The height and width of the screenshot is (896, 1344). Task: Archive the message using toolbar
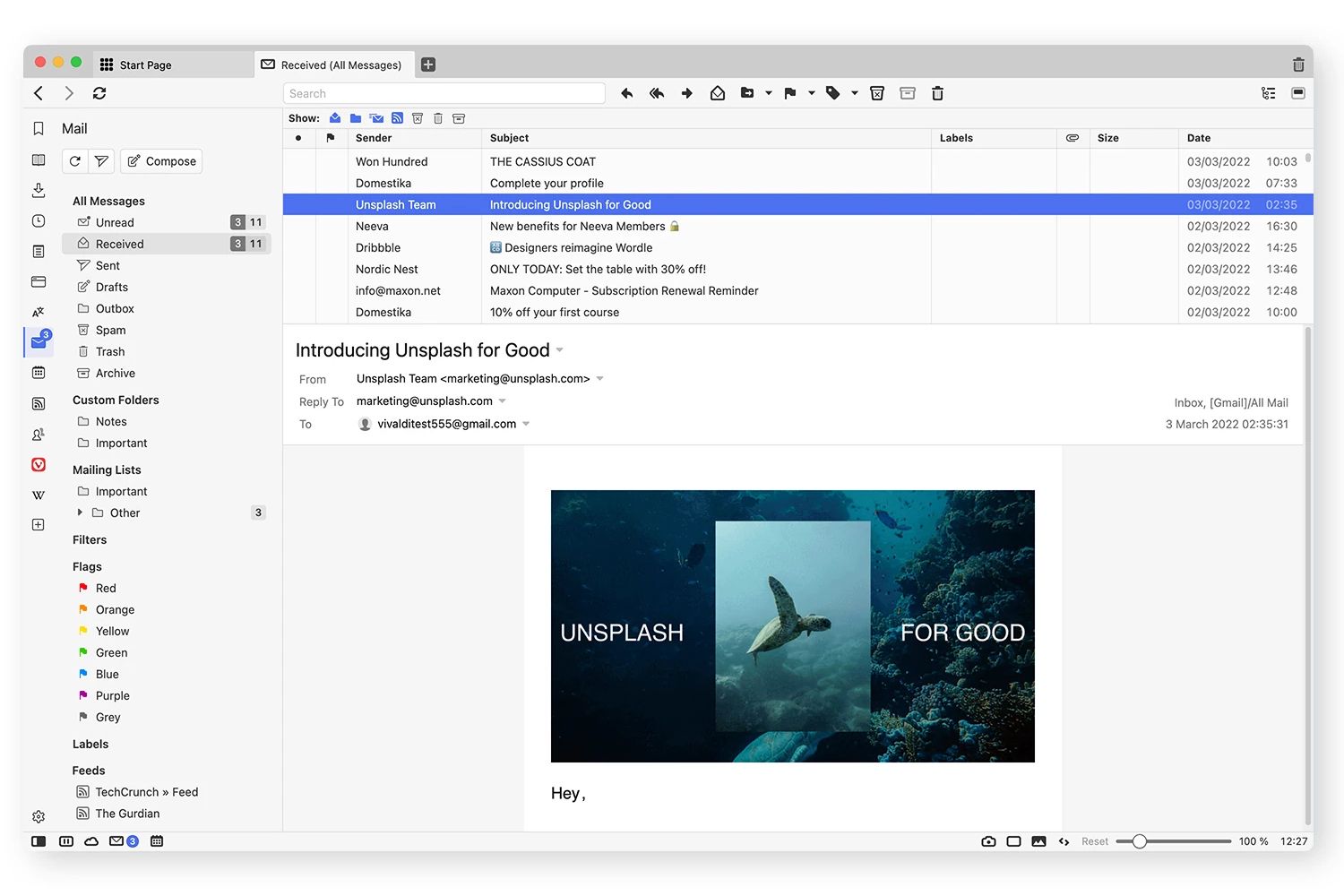point(908,93)
